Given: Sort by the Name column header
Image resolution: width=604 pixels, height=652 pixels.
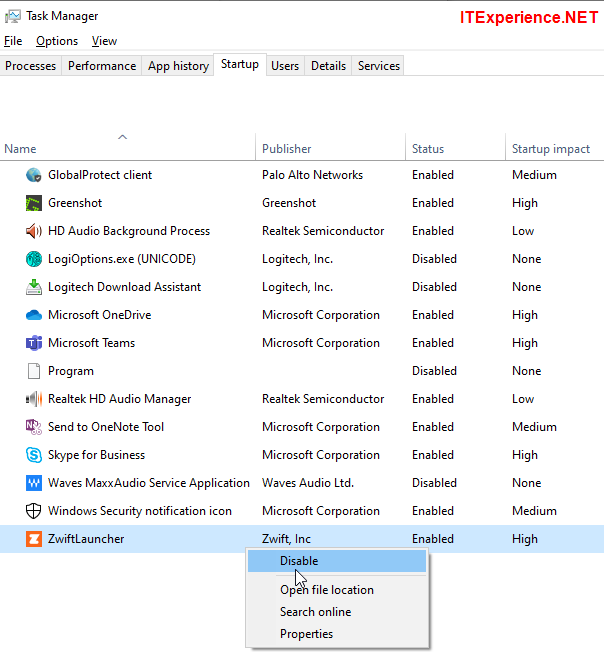Looking at the screenshot, I should coord(127,149).
